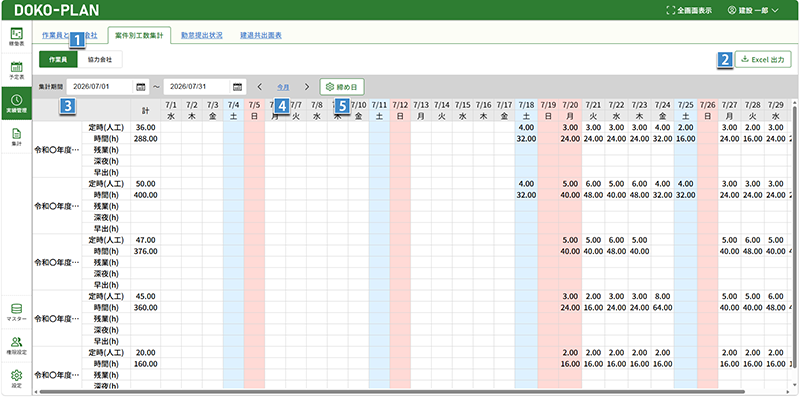
Task: Click the 締め日 settings button
Action: tap(342, 87)
